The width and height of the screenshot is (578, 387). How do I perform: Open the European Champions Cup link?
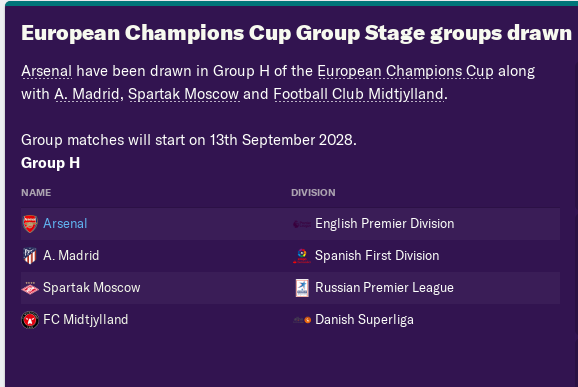(405, 71)
